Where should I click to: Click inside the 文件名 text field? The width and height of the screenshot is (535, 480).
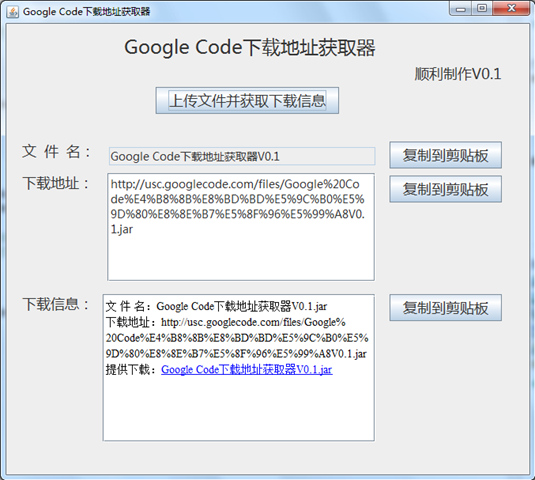(242, 156)
